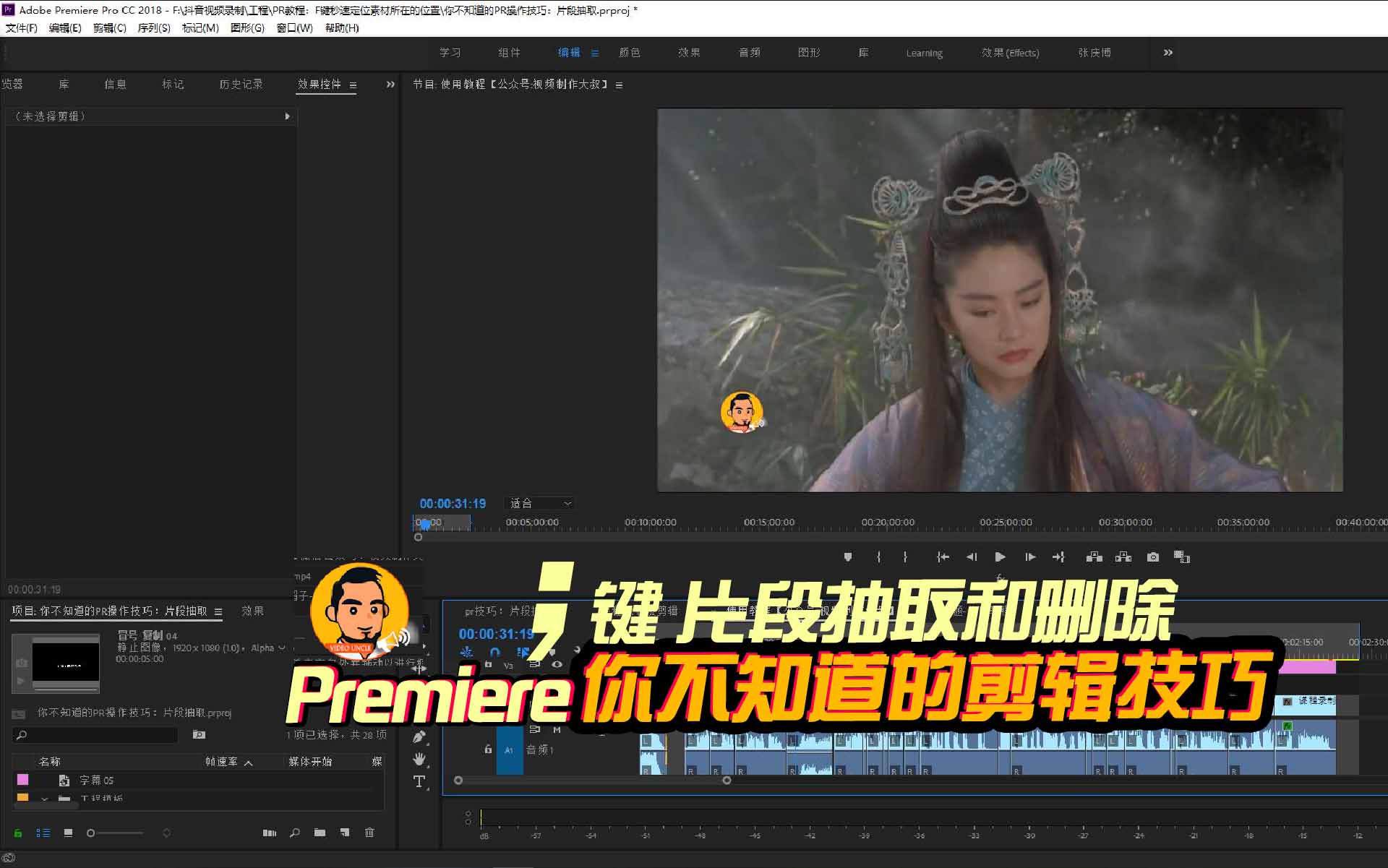Create a new bin in Project panel

click(x=320, y=833)
